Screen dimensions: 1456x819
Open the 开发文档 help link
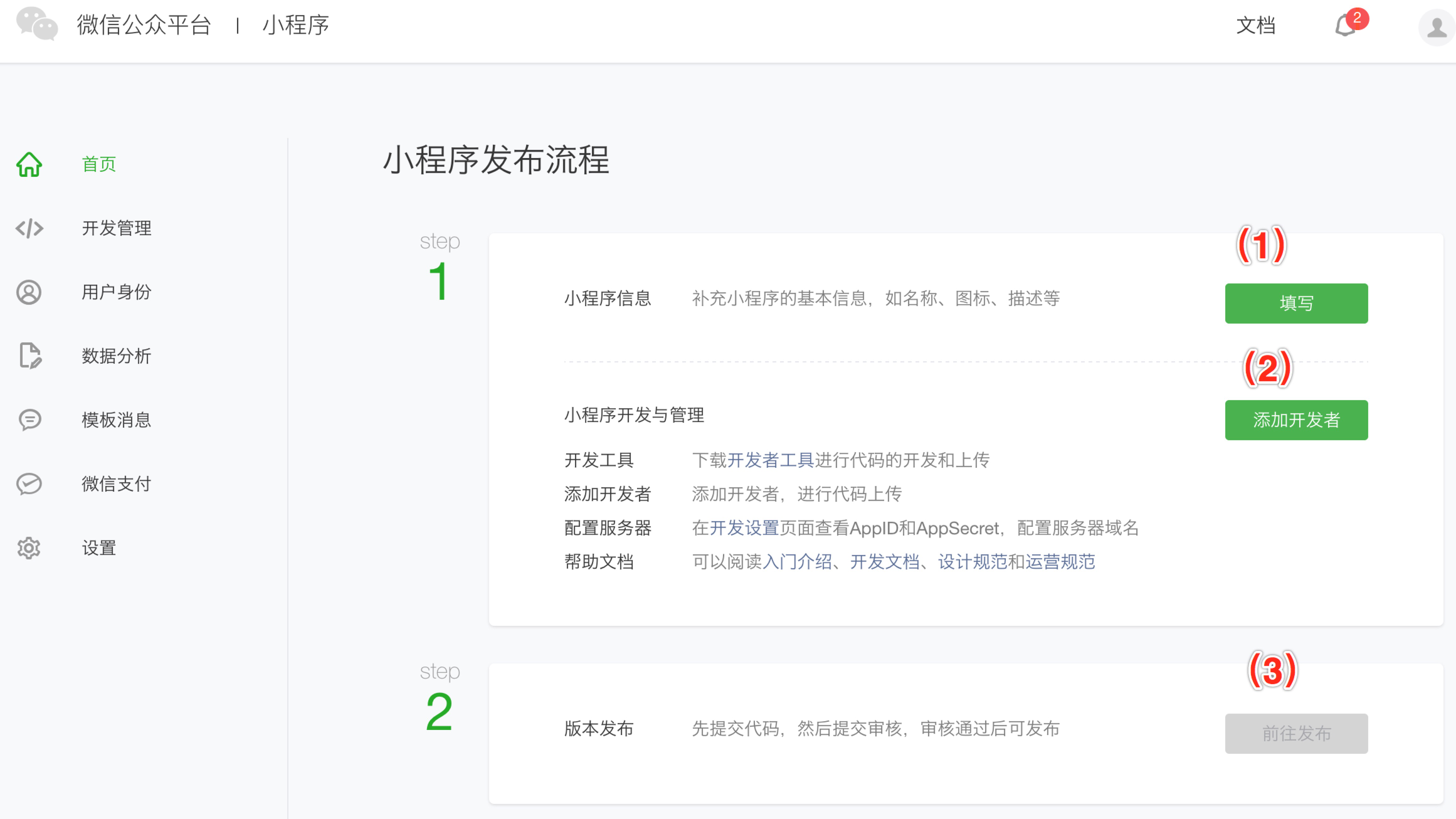pyautogui.click(x=885, y=562)
